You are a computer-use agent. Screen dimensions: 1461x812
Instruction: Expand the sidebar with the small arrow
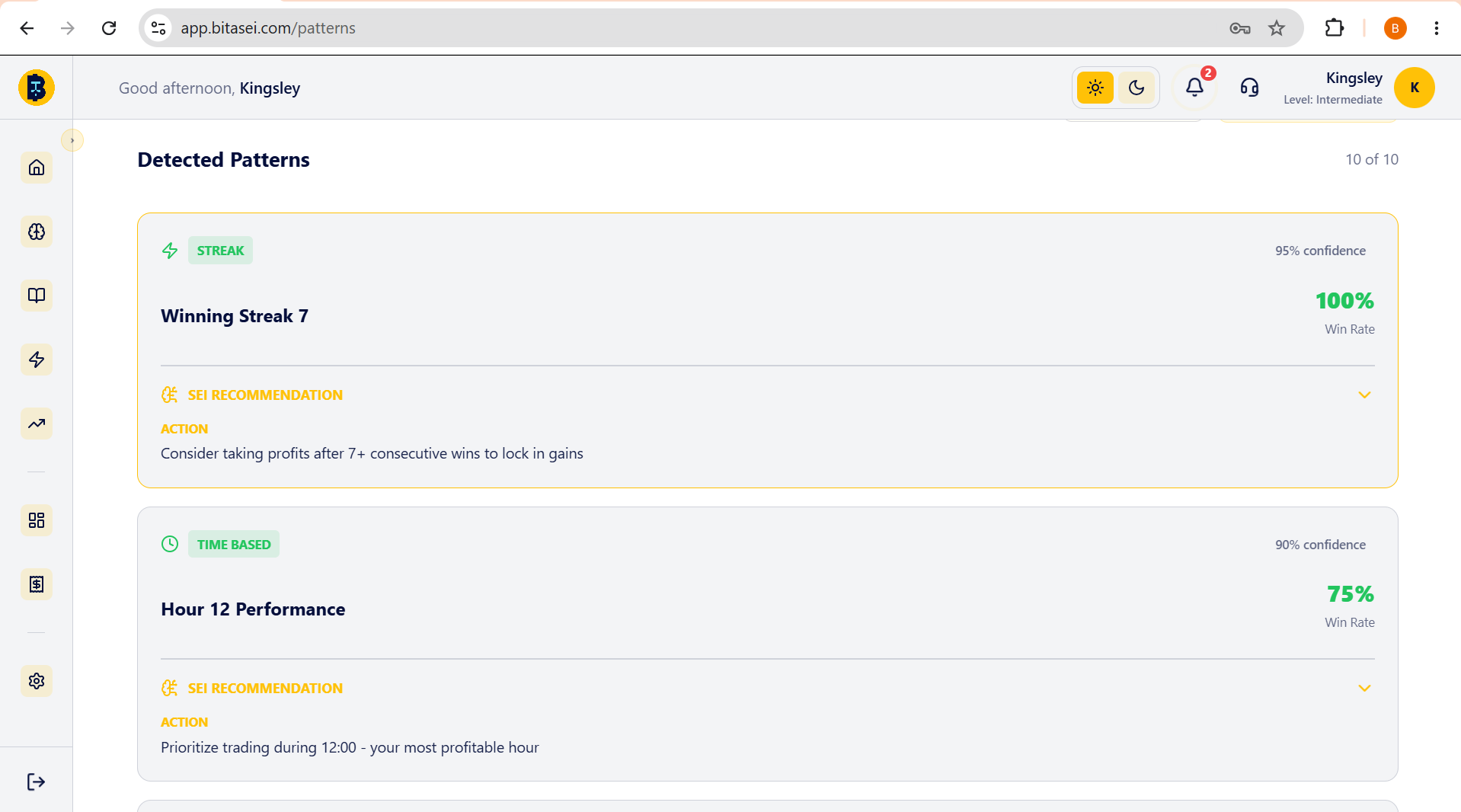tap(72, 140)
